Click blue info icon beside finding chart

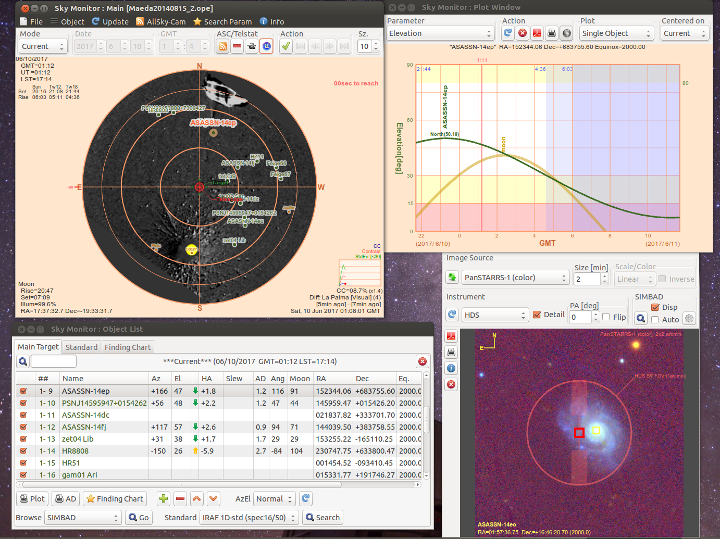[451, 368]
